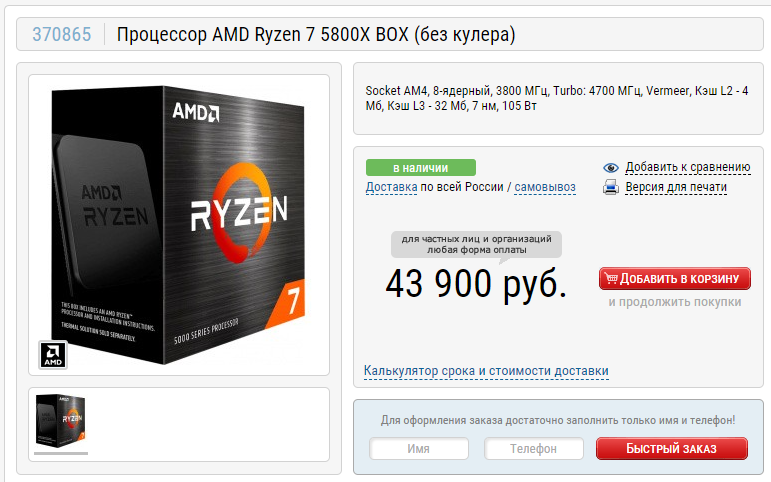Open the main Ryzen 7 product image
Screen dimensions: 771x482
coord(179,225)
